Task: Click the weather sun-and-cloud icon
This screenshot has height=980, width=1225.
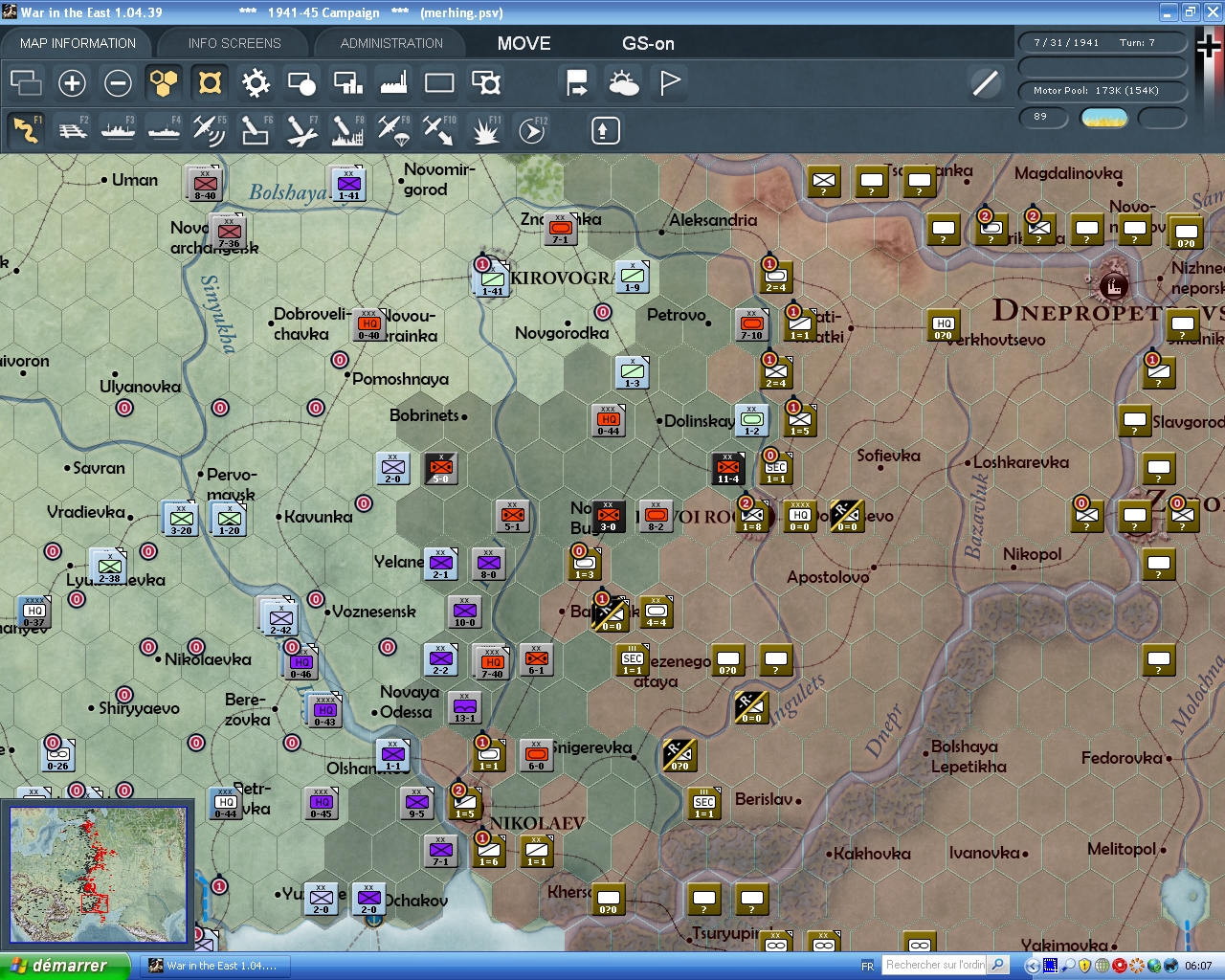Action: tap(624, 83)
